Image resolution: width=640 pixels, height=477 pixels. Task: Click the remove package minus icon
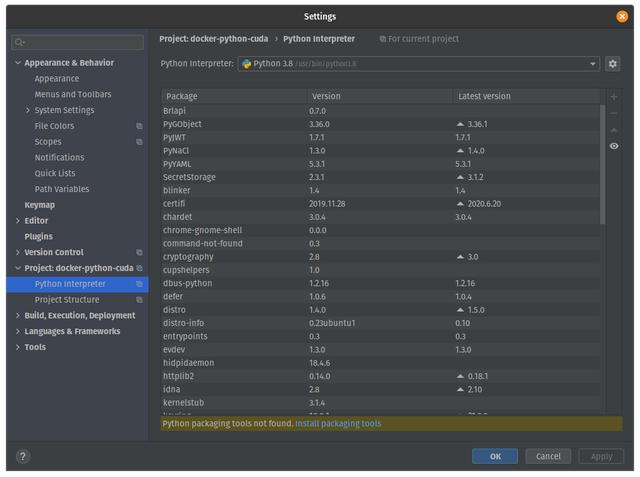[613, 113]
